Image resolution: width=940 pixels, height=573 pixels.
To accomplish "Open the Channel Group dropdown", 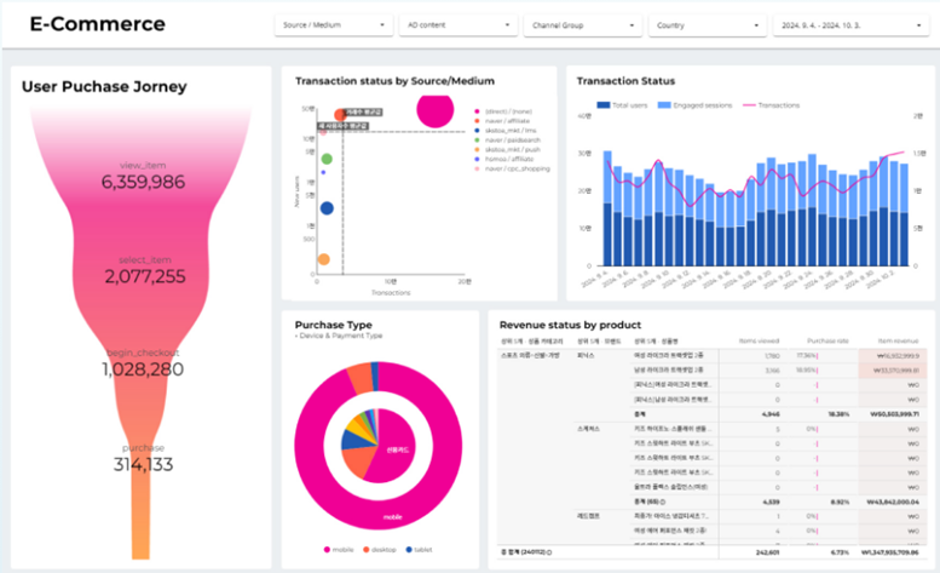I will (x=583, y=25).
